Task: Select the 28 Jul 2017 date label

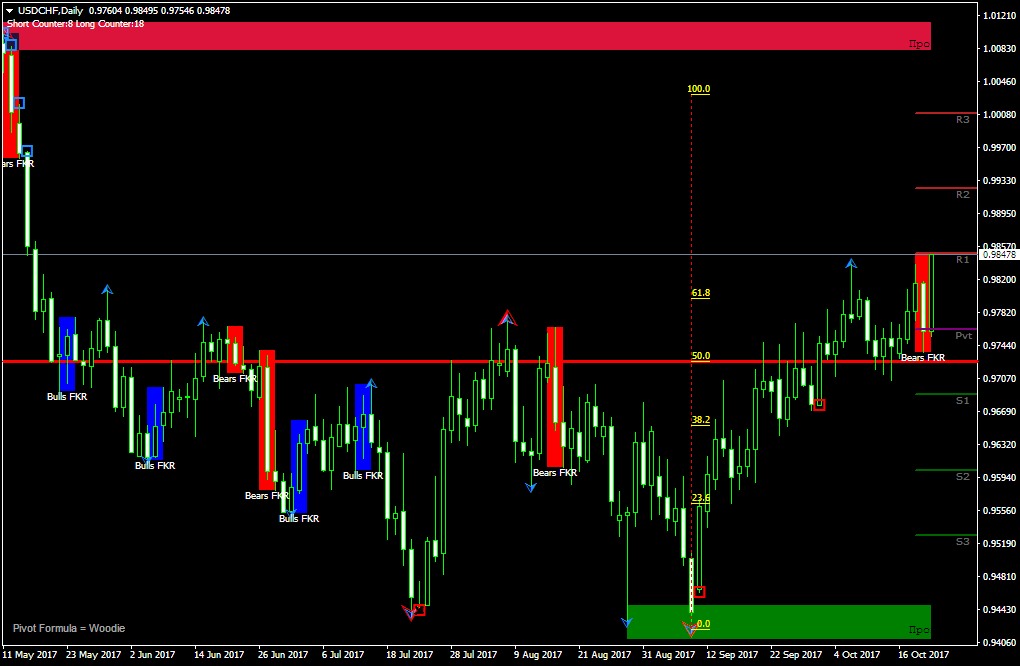Action: [x=473, y=654]
